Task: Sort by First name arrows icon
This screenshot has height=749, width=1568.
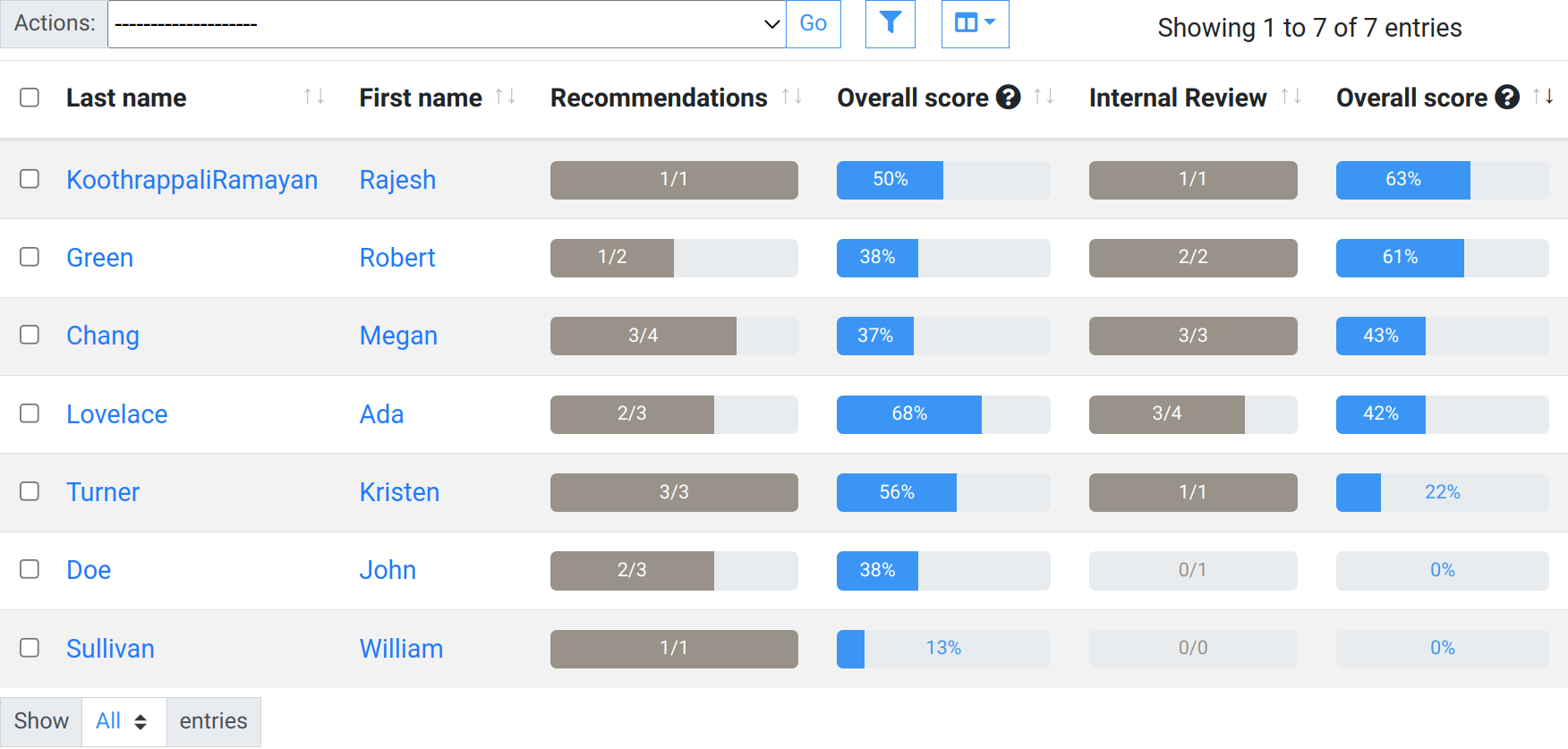Action: [x=505, y=97]
